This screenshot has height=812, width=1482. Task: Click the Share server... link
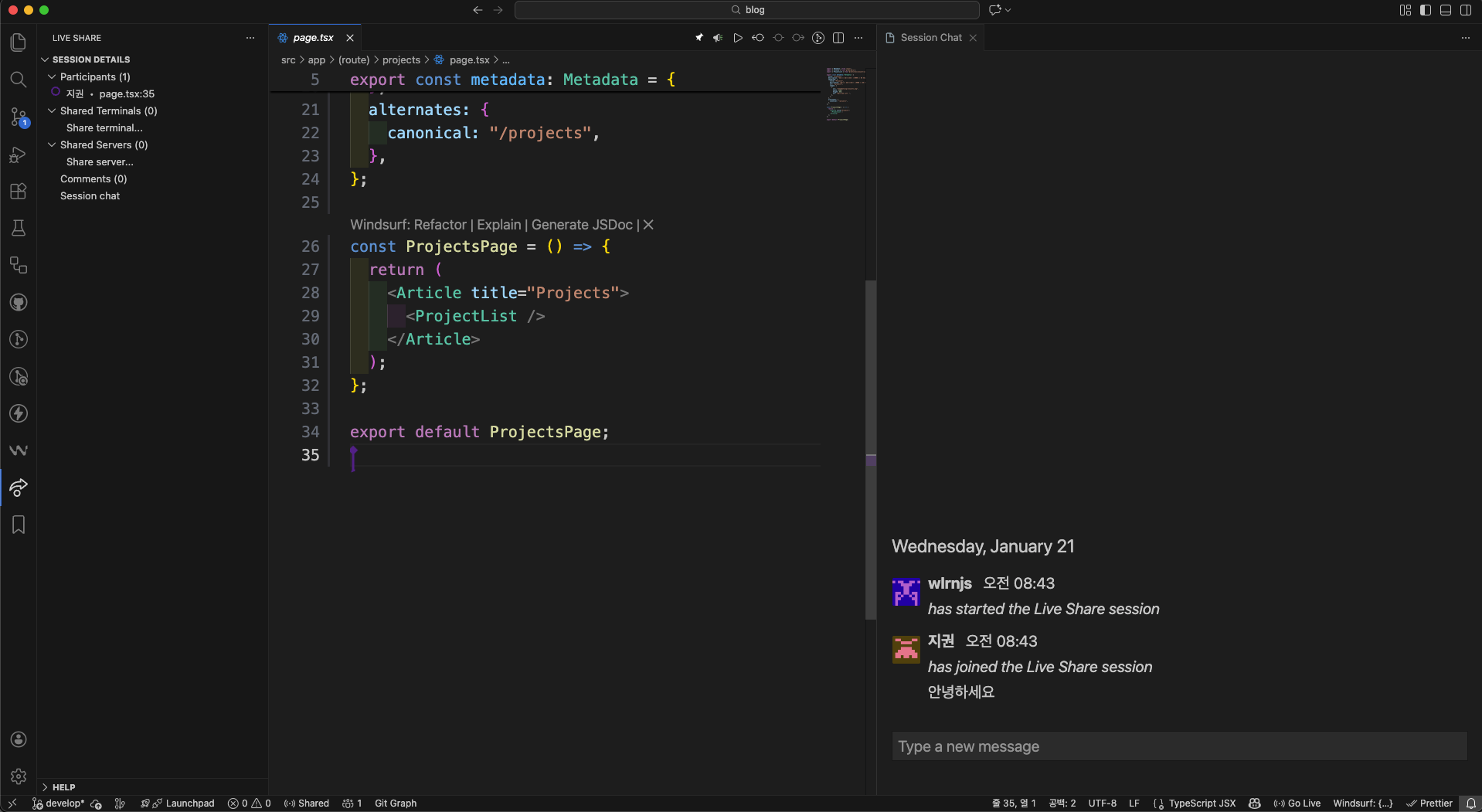coord(100,161)
